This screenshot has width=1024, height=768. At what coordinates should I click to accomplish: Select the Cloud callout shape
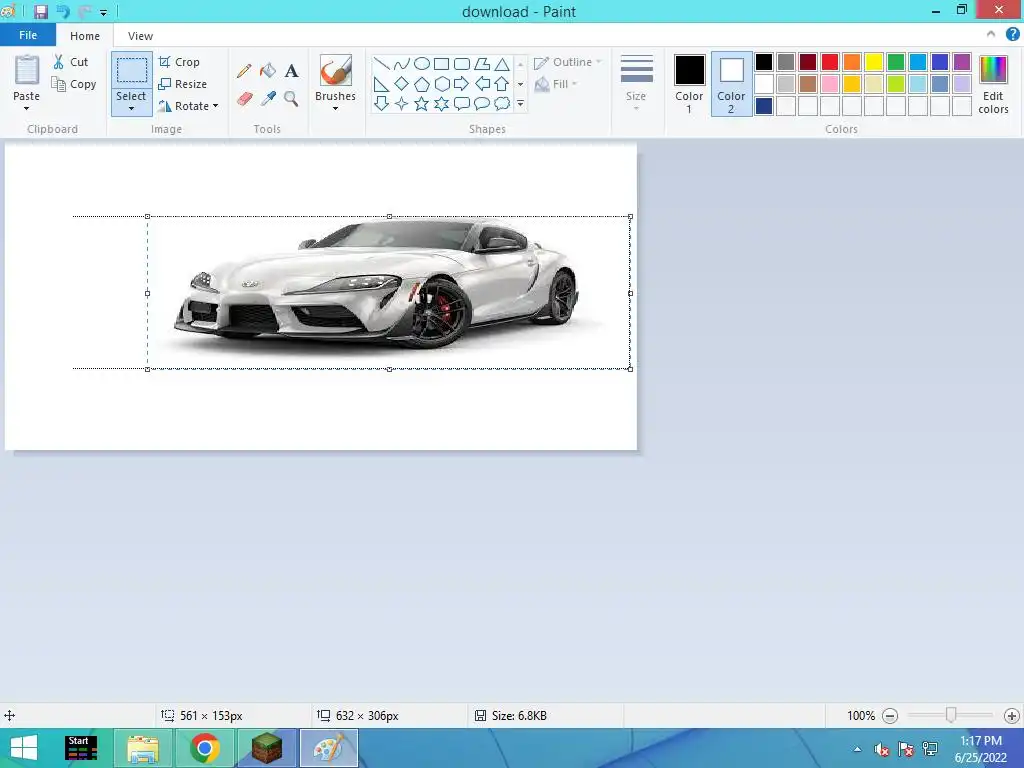coord(502,103)
